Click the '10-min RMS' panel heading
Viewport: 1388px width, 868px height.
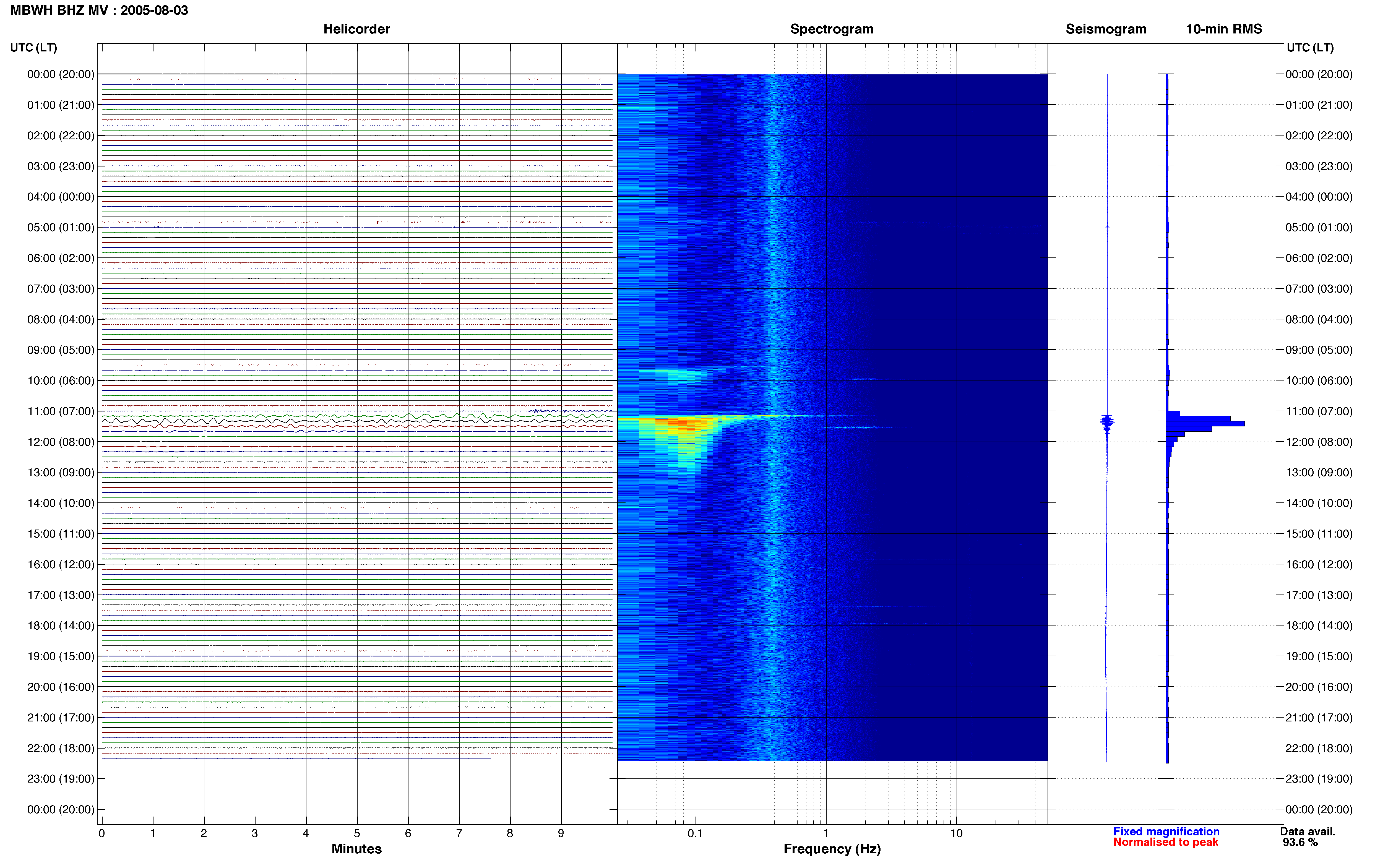pyautogui.click(x=1224, y=29)
